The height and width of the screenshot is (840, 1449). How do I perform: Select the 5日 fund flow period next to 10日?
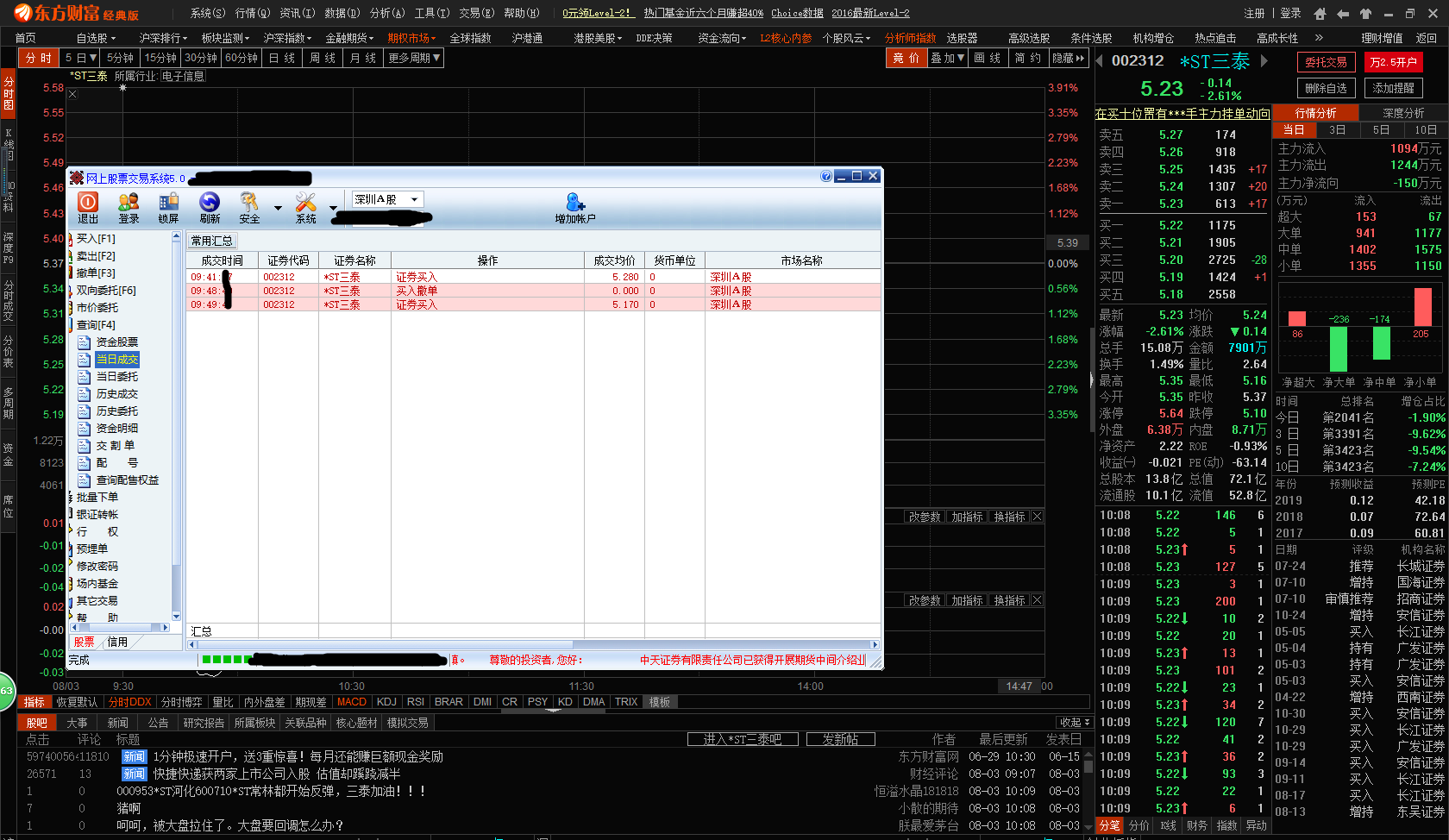tap(1381, 129)
